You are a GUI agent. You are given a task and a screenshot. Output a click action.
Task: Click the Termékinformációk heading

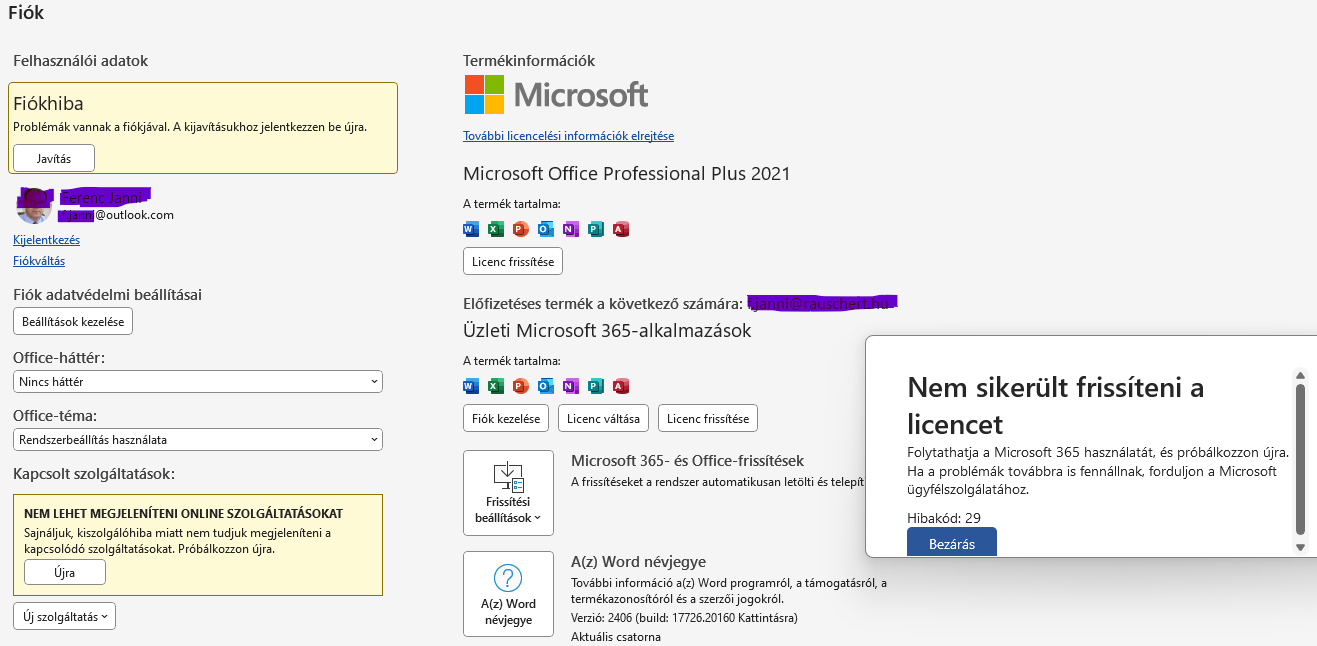(529, 61)
